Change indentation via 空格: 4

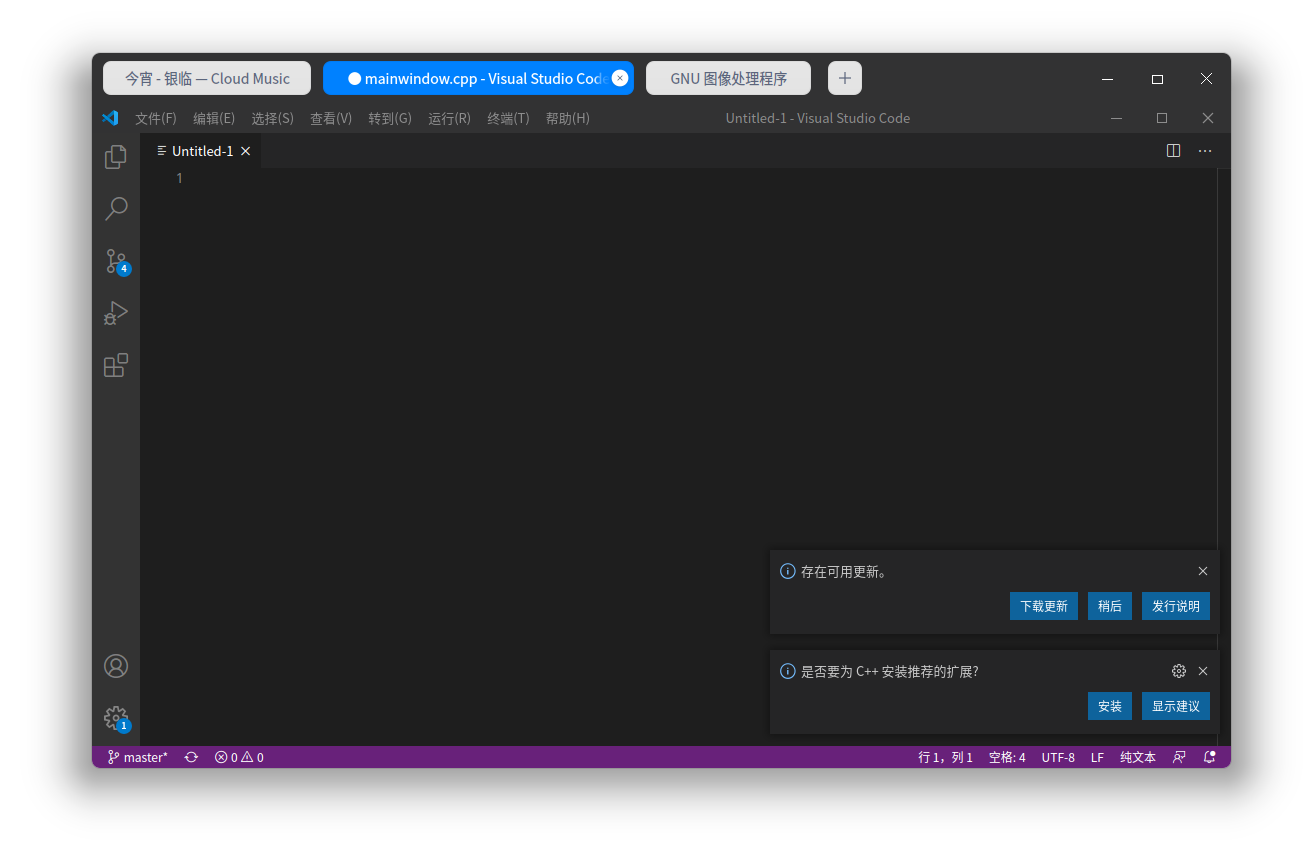click(x=1007, y=758)
